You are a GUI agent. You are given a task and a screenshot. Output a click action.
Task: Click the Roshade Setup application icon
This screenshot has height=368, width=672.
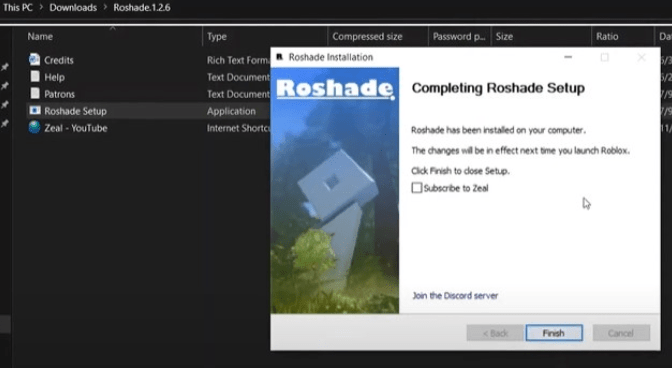point(35,111)
